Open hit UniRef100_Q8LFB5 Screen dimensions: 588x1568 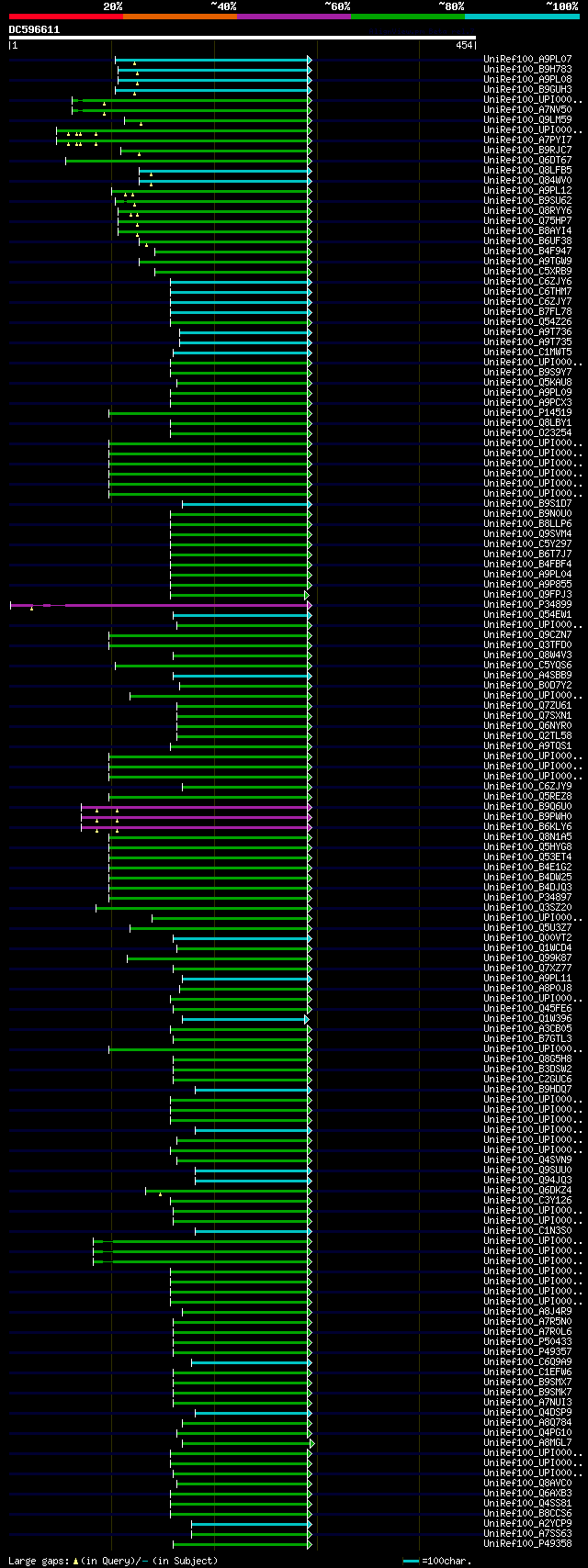coord(527,171)
